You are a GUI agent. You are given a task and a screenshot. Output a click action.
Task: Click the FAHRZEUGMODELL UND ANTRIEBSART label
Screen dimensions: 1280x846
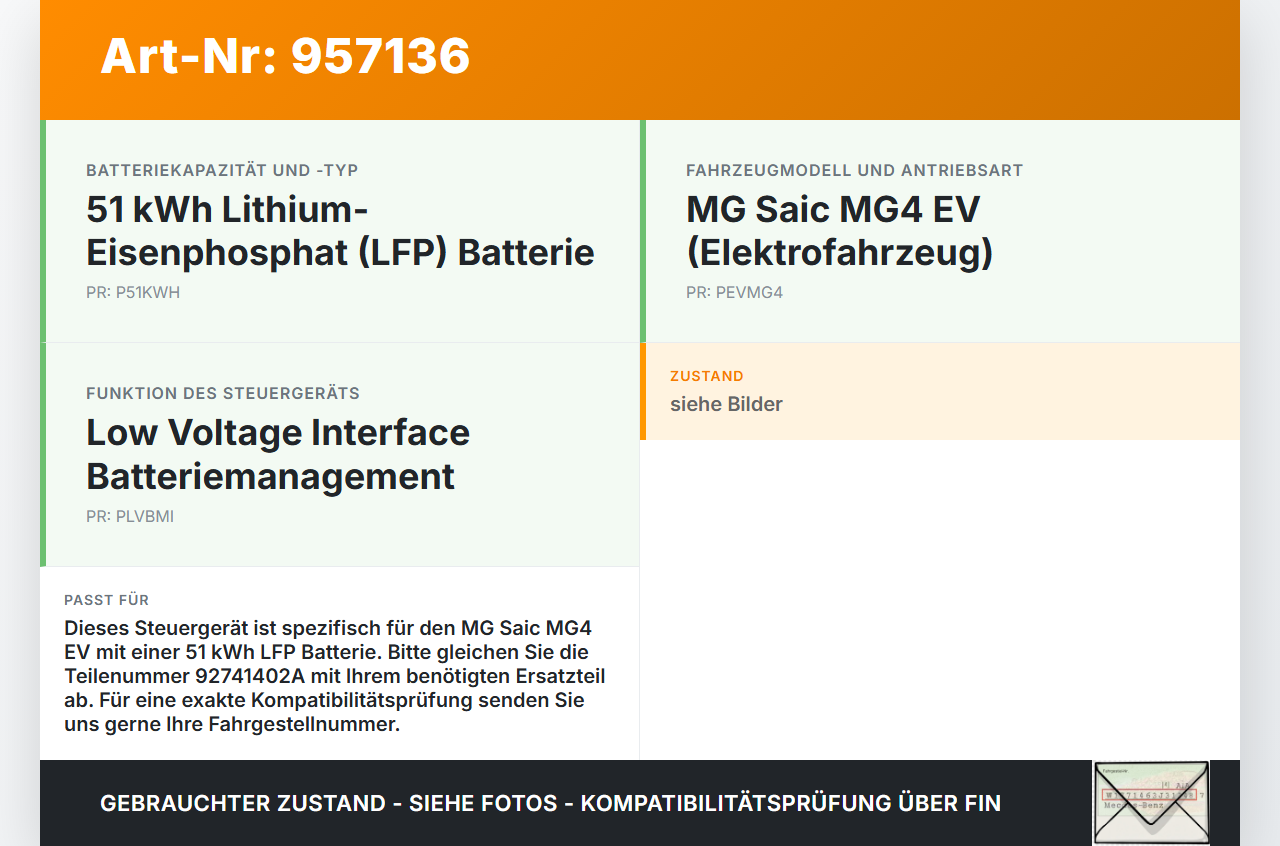pos(855,170)
